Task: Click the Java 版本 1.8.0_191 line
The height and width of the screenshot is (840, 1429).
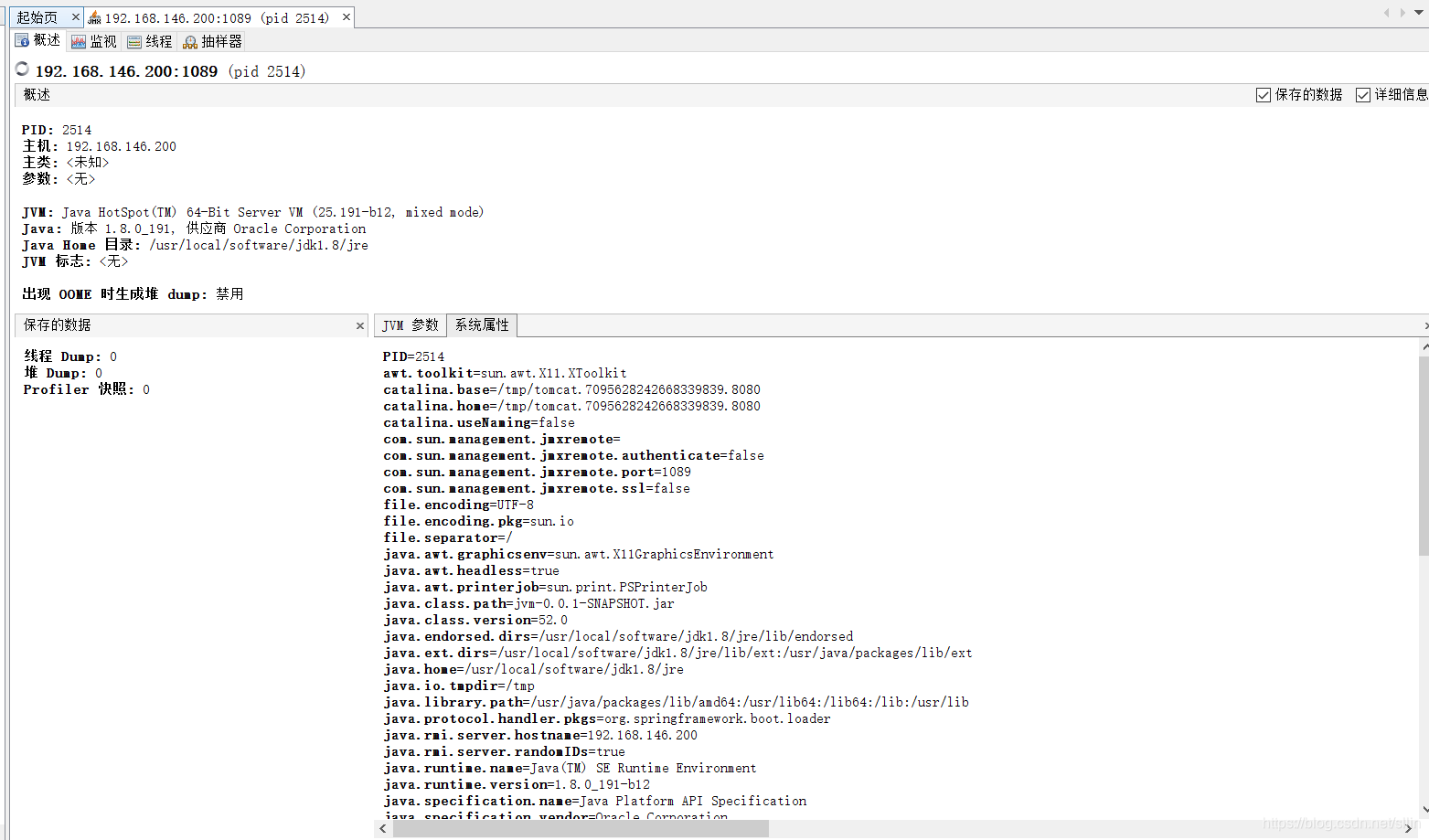Action: [194, 229]
